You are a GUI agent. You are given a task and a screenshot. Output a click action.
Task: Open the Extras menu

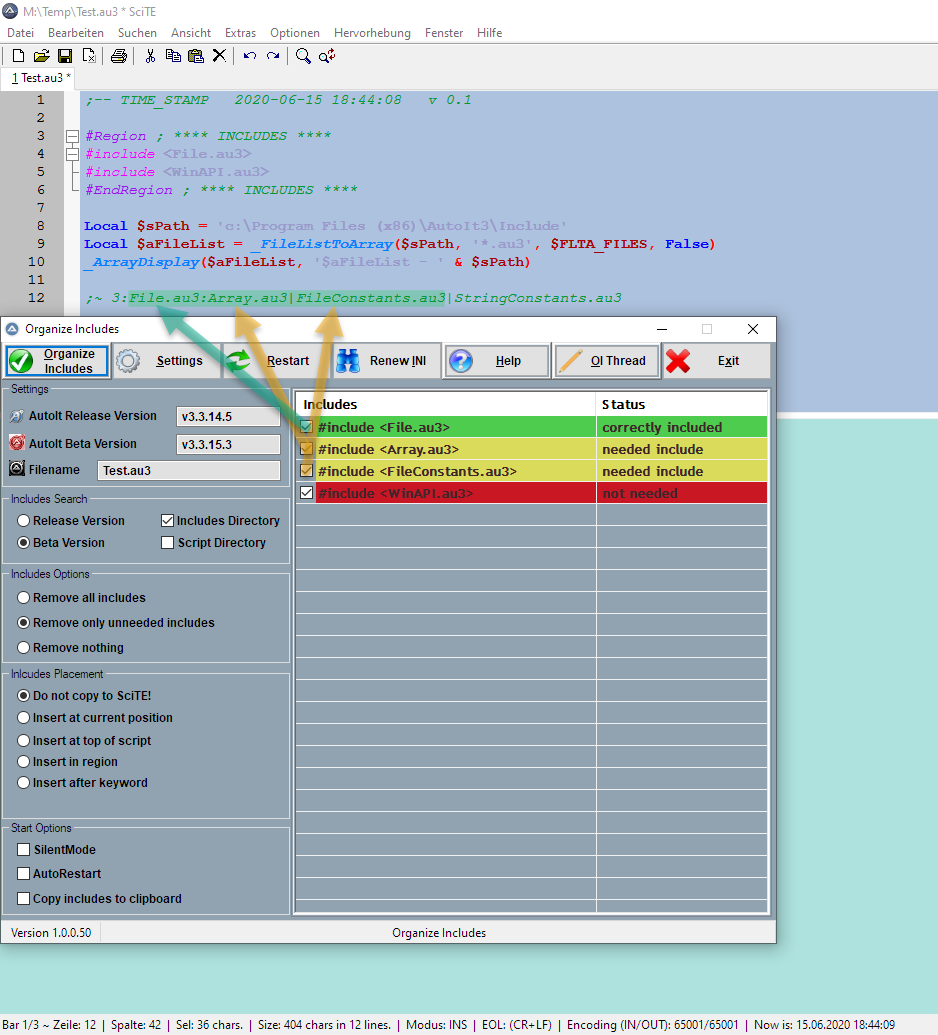pyautogui.click(x=240, y=33)
